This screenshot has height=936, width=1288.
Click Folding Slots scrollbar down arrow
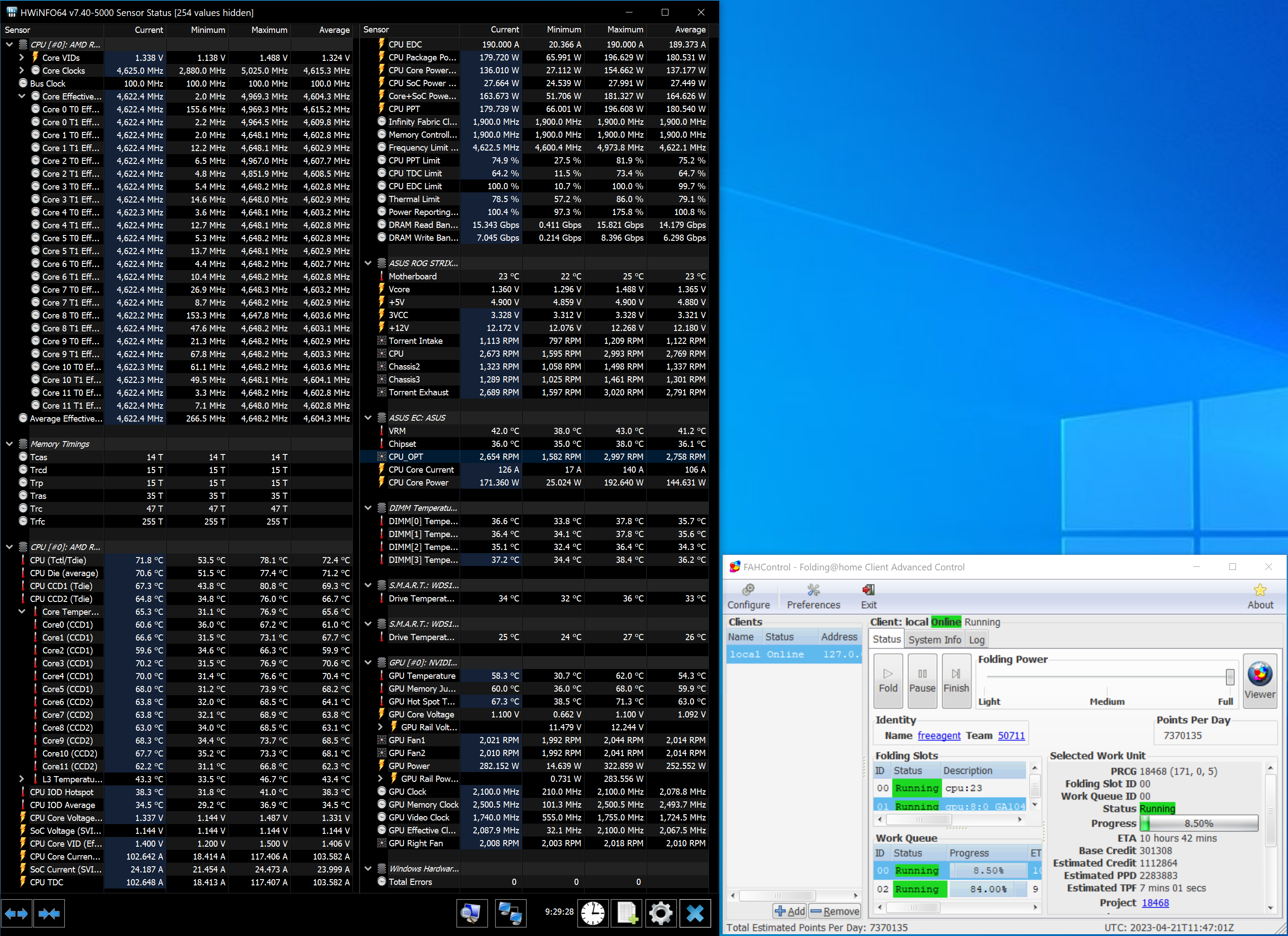[1035, 804]
